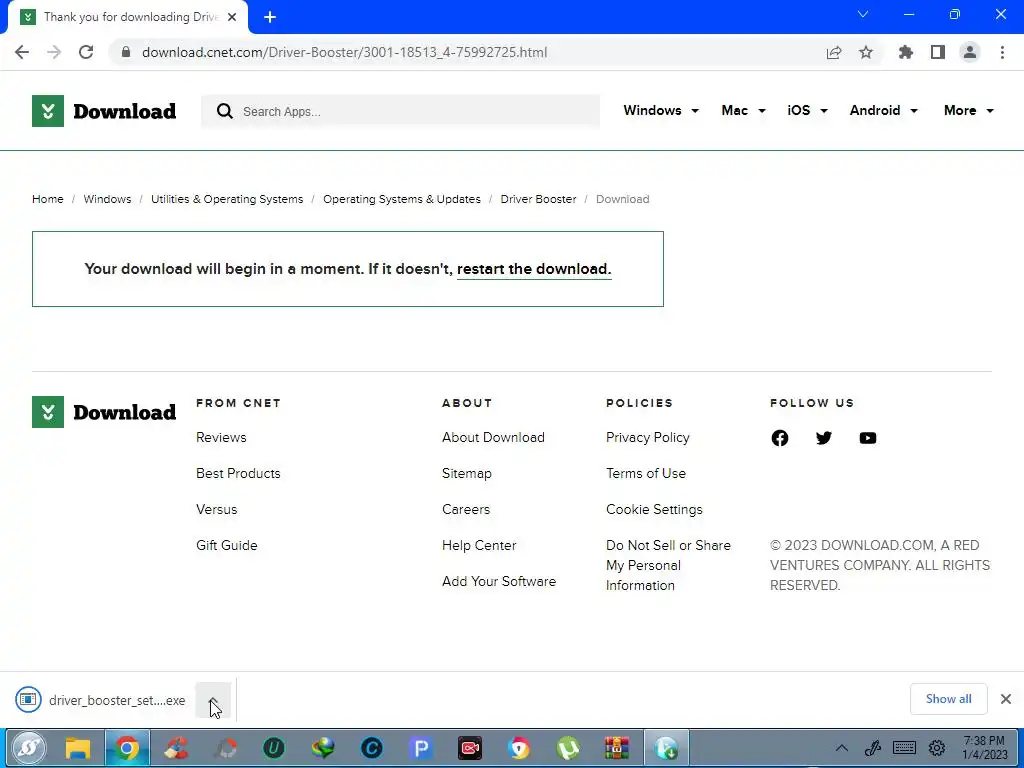Expand the Mac navigation dropdown
Viewport: 1024px width, 768px height.
[x=743, y=110]
